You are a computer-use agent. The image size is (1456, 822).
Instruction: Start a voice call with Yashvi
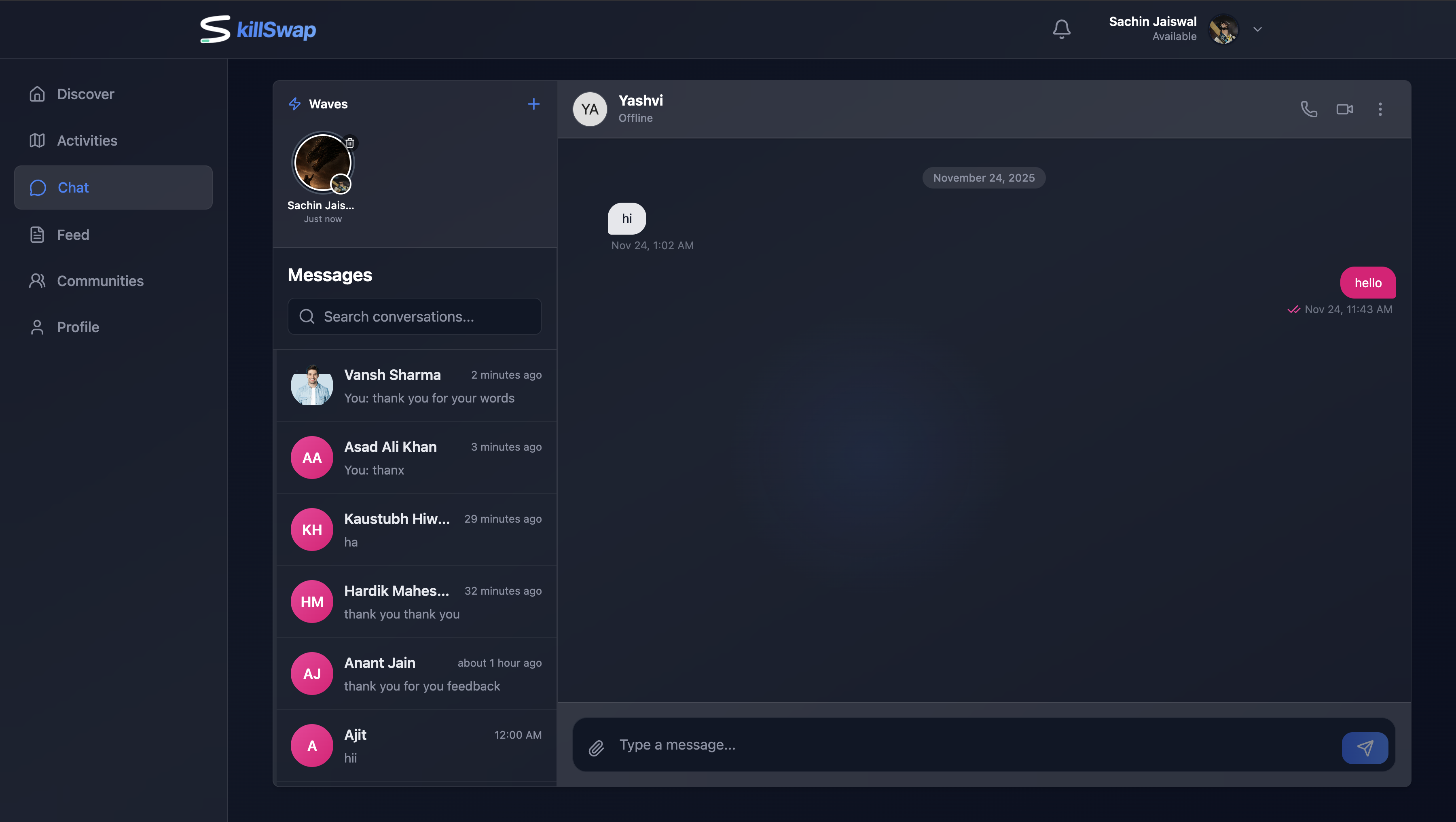1308,109
